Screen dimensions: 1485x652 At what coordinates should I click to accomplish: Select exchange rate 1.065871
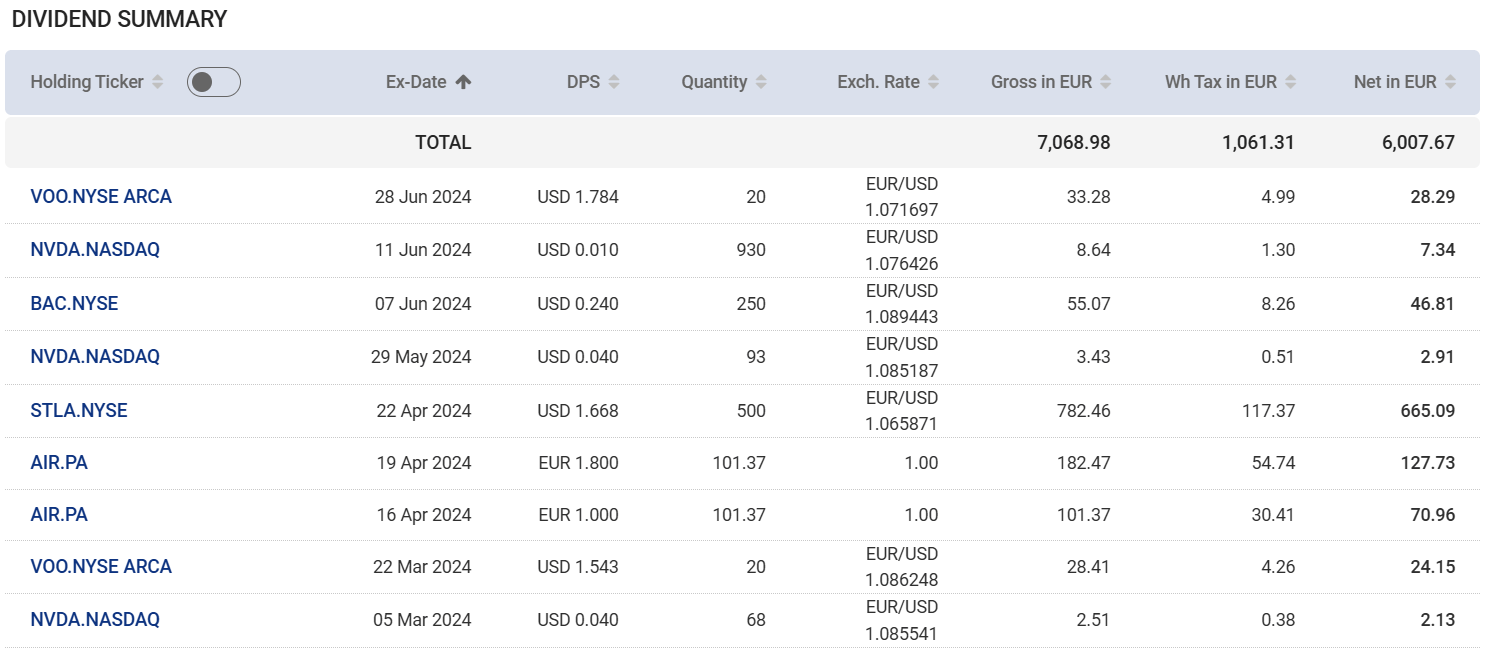[902, 424]
